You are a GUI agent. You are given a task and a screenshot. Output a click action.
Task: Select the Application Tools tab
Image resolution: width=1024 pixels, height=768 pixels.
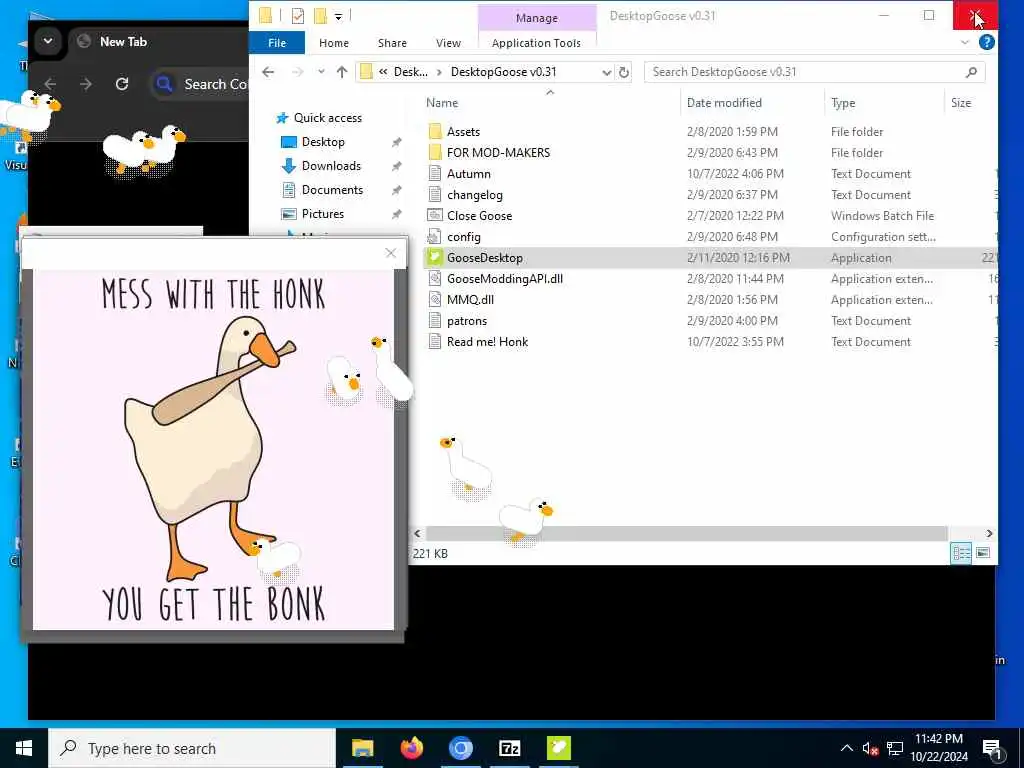[536, 43]
